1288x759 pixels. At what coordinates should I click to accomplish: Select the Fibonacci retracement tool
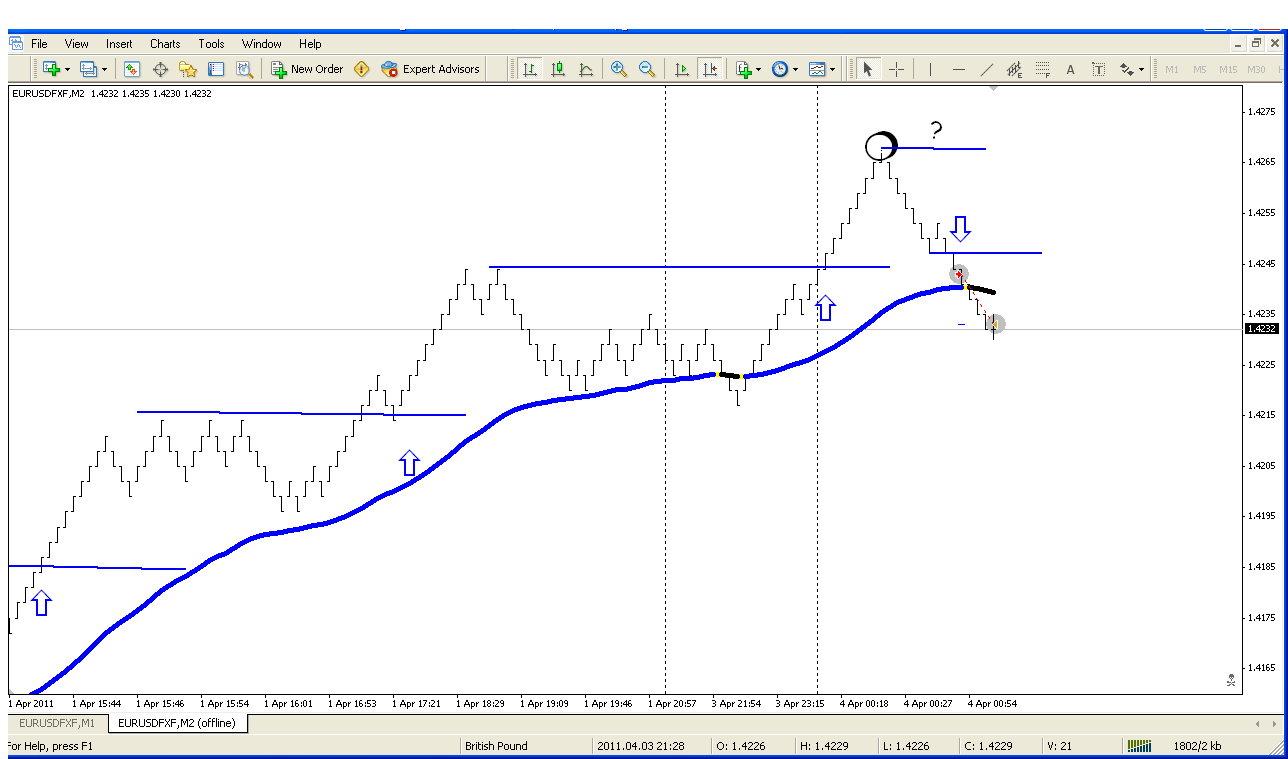[x=1043, y=69]
